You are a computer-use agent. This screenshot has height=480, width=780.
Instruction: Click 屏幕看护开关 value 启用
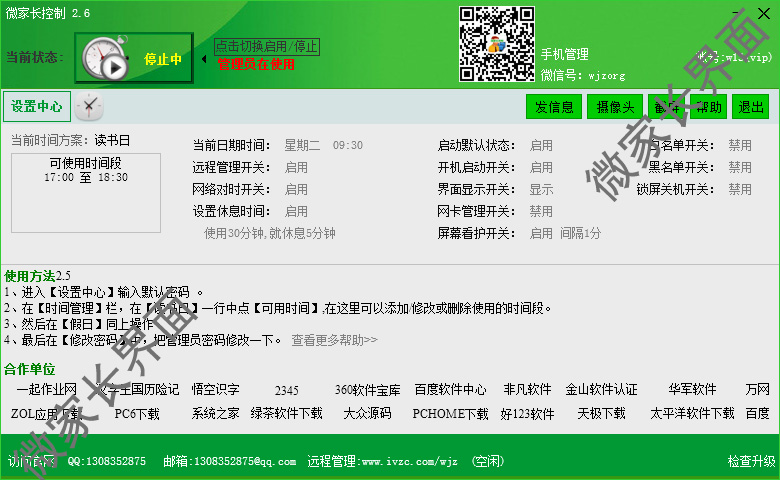541,233
